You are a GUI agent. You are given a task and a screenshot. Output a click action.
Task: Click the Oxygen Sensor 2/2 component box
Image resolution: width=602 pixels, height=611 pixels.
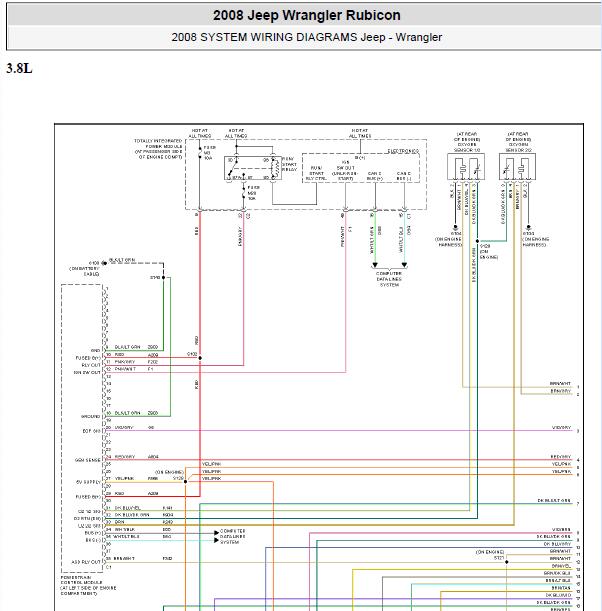point(517,166)
